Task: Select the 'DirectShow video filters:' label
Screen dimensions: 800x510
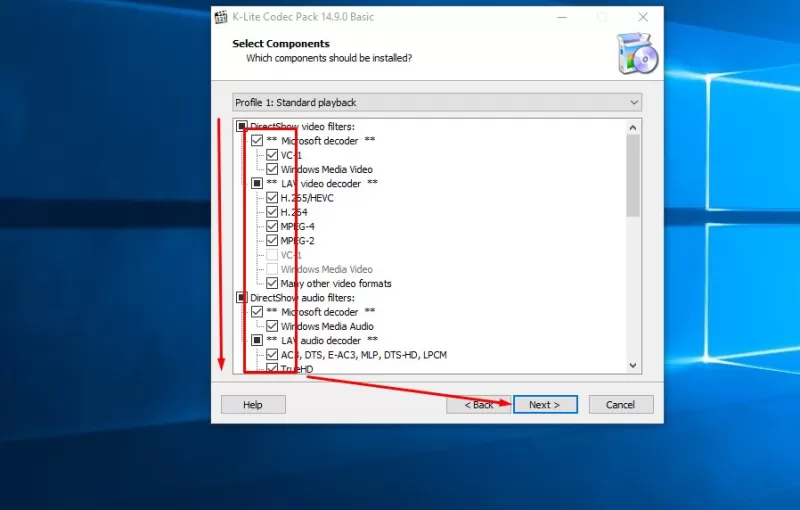Action: tap(302, 126)
